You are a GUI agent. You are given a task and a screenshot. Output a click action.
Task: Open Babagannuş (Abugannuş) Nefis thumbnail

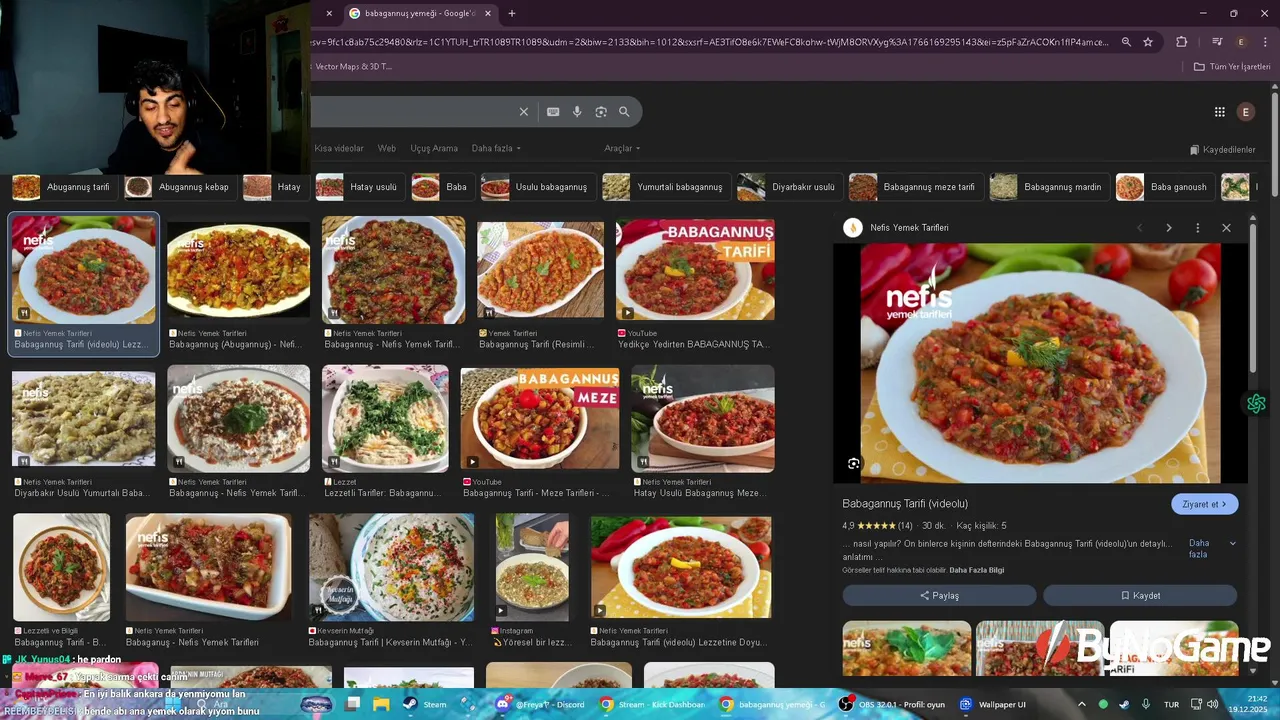coord(239,270)
